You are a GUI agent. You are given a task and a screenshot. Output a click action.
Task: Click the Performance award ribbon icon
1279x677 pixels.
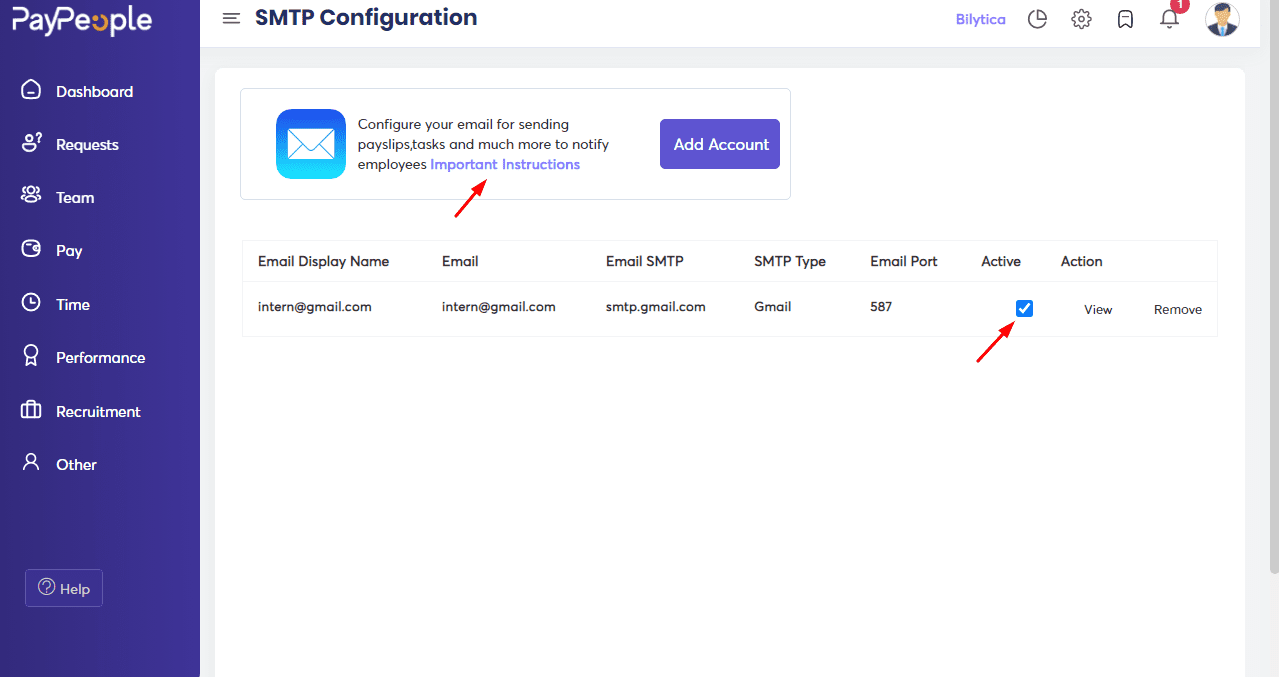pyautogui.click(x=31, y=355)
